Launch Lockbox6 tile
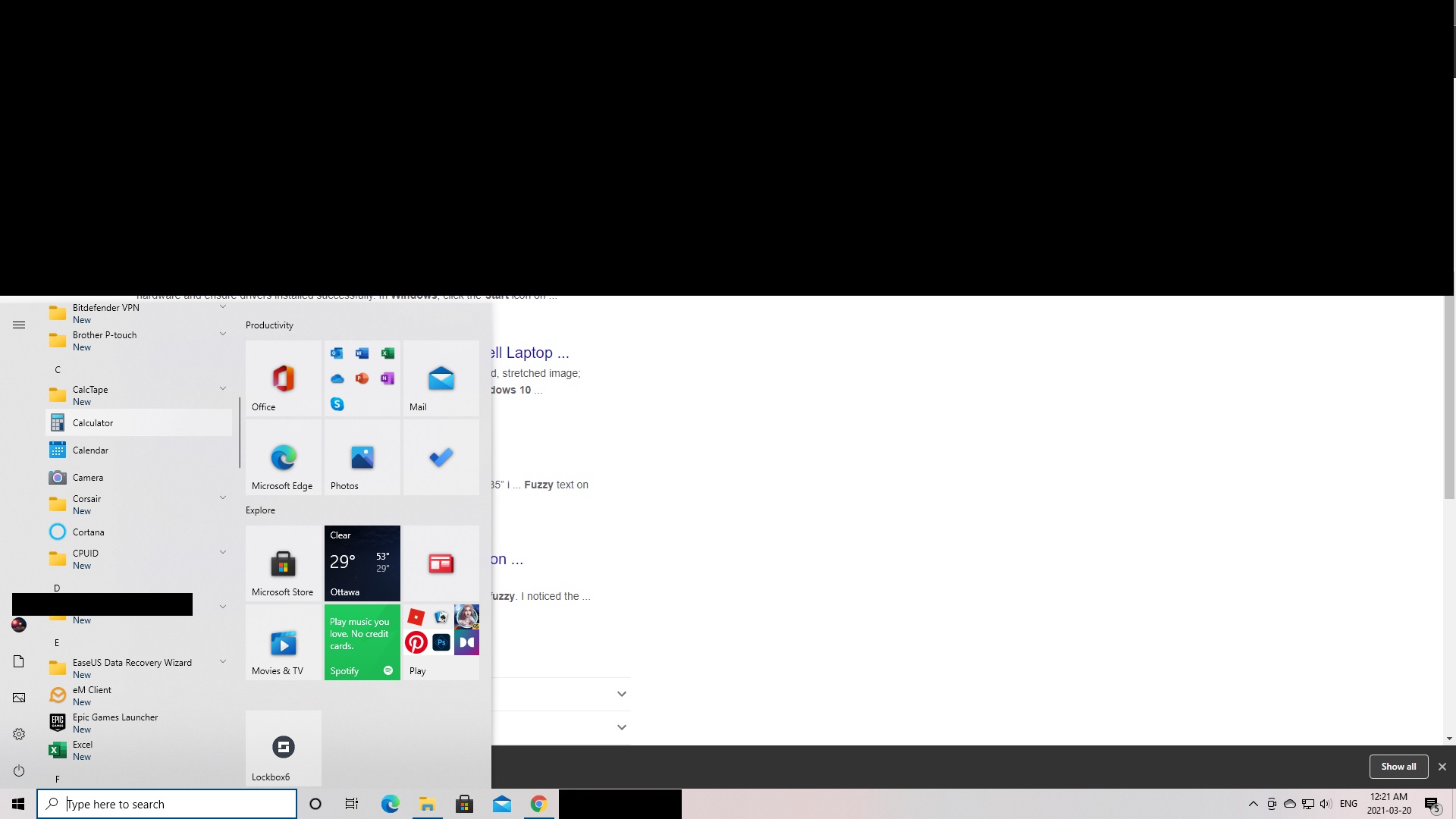Viewport: 1456px width, 819px height. (284, 748)
